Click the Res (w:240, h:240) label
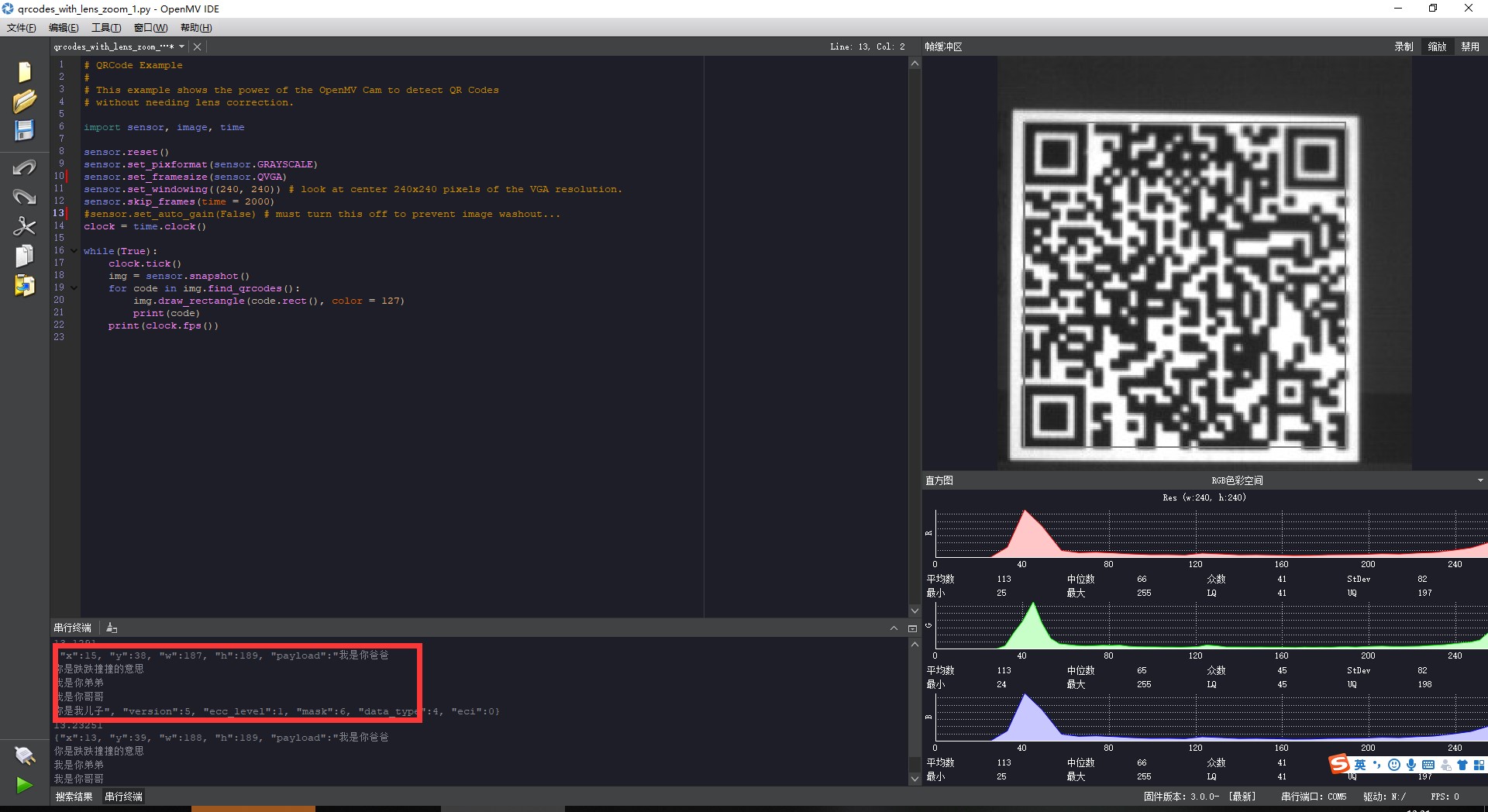Screen dimensions: 1488x812 point(1204,498)
